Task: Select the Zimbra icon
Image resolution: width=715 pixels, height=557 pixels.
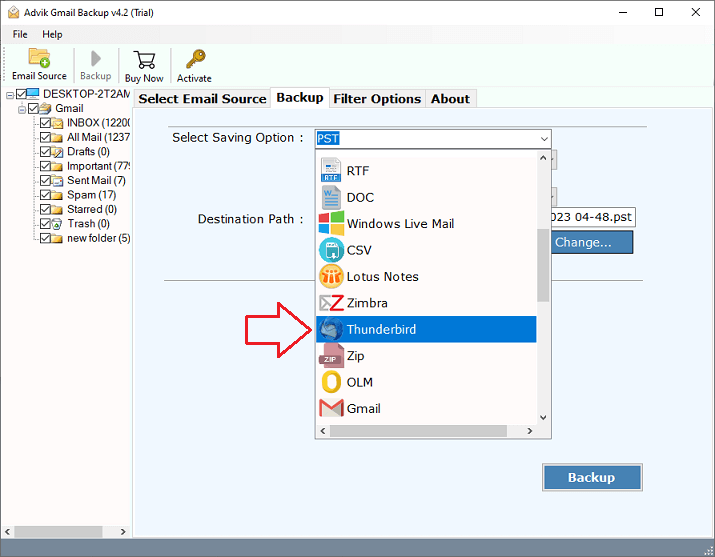Action: pos(332,303)
